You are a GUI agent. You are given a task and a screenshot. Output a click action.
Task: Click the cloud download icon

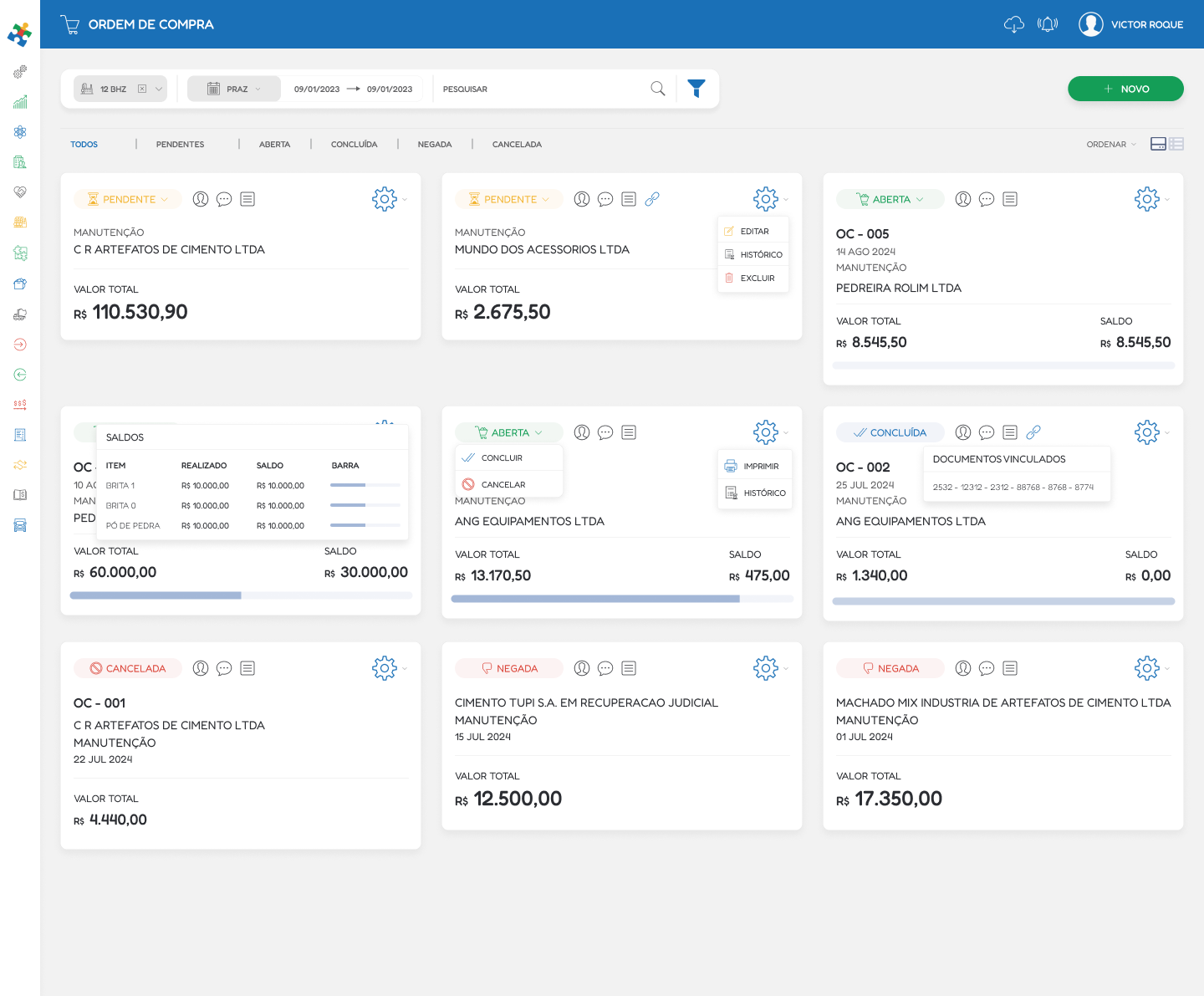click(1013, 24)
